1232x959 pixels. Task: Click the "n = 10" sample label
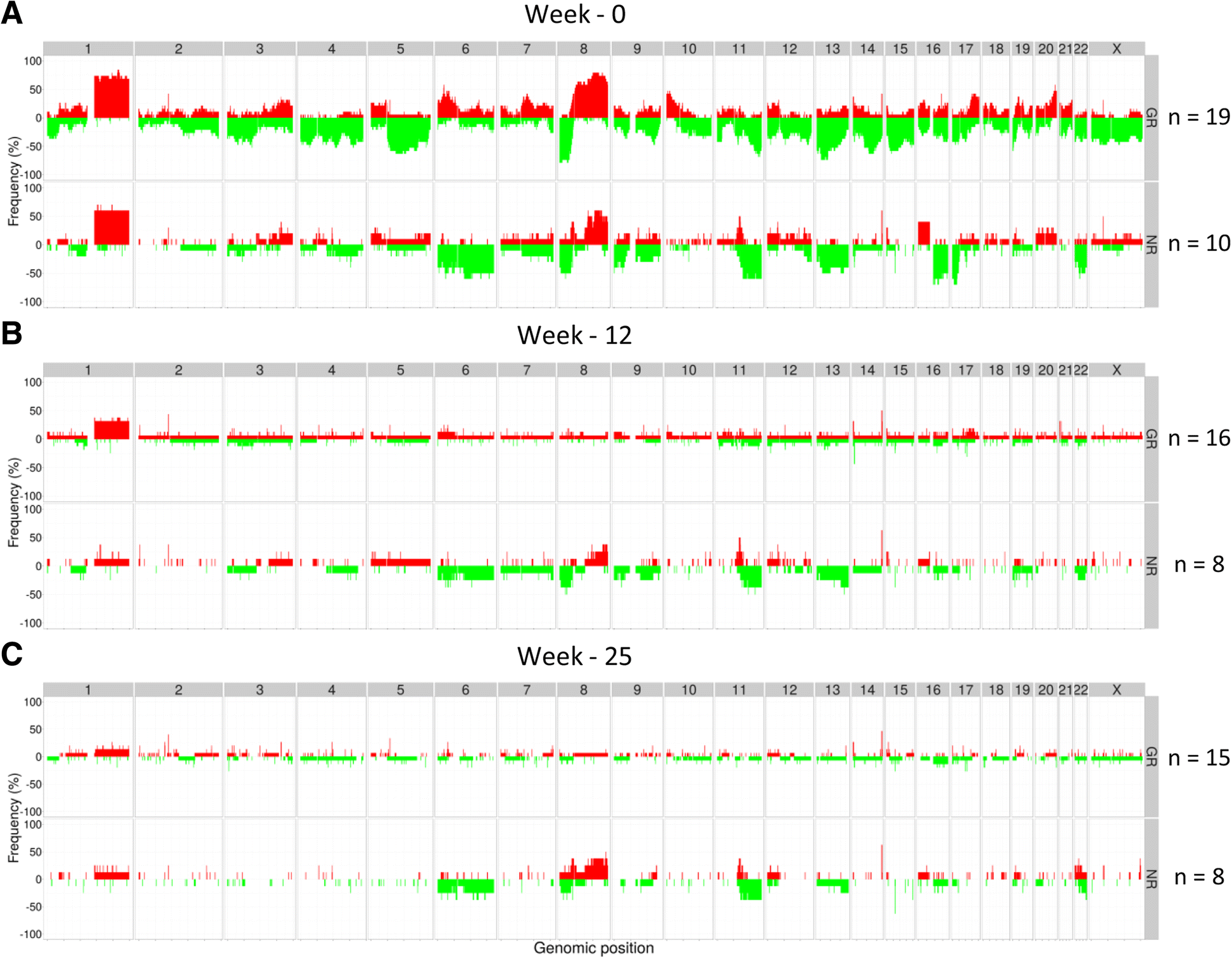pos(1199,243)
